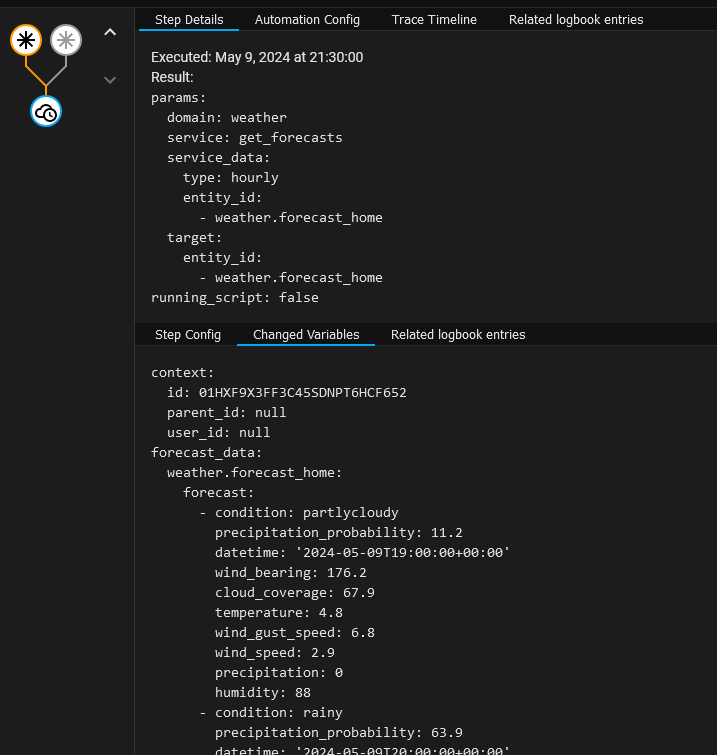Click the 'condition: partlycloudy' line
This screenshot has width=717, height=755.
tap(306, 512)
